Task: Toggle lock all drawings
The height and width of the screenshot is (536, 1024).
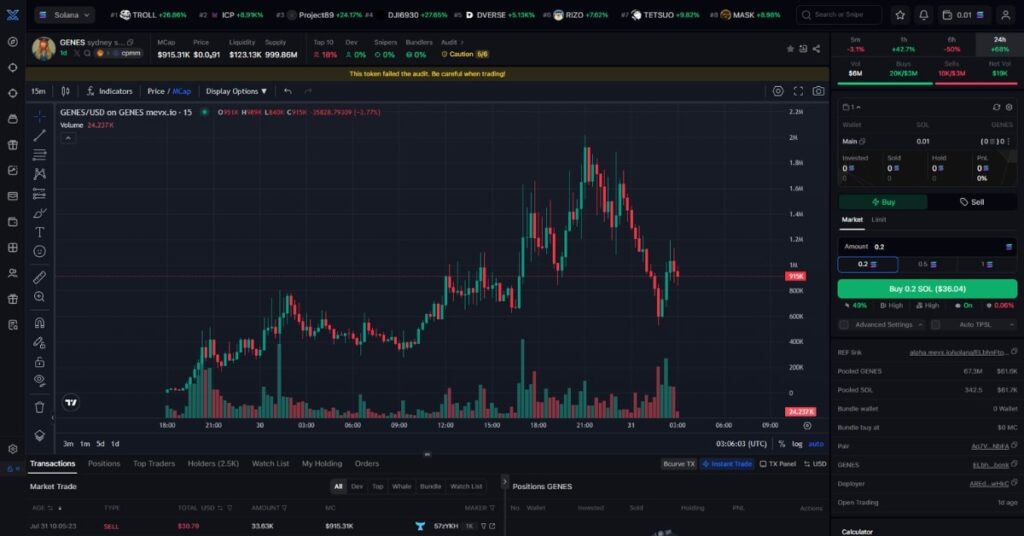Action: click(x=40, y=362)
